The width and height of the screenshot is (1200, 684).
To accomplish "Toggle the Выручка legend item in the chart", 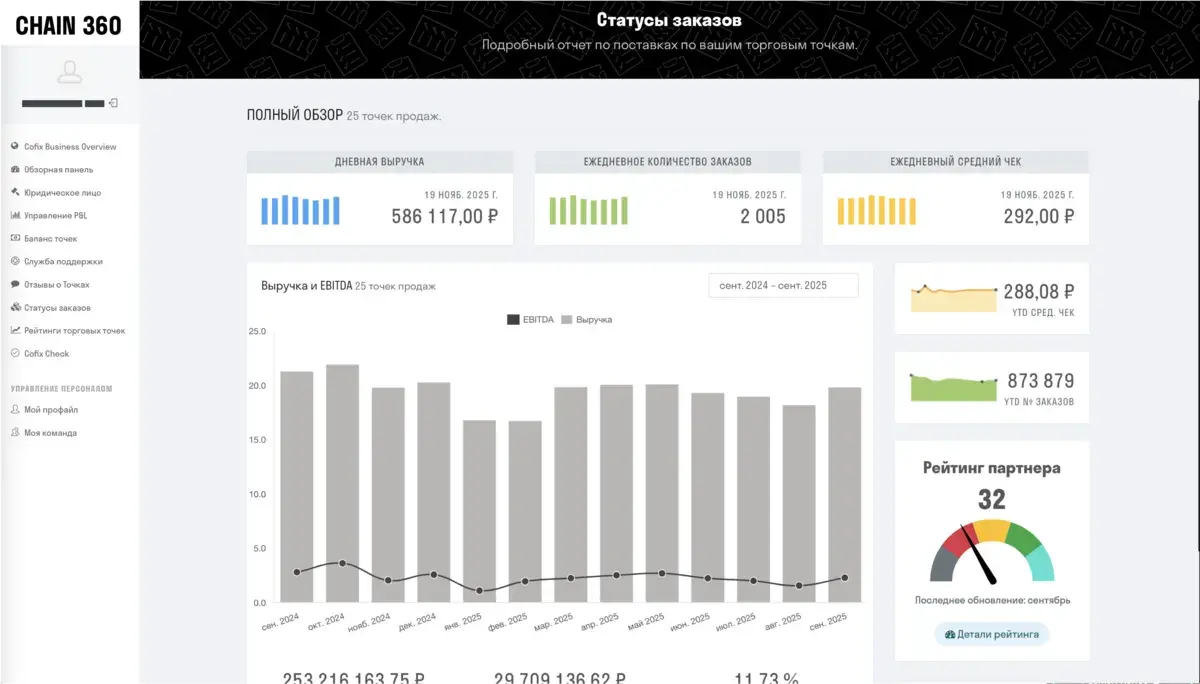I will click(x=586, y=320).
